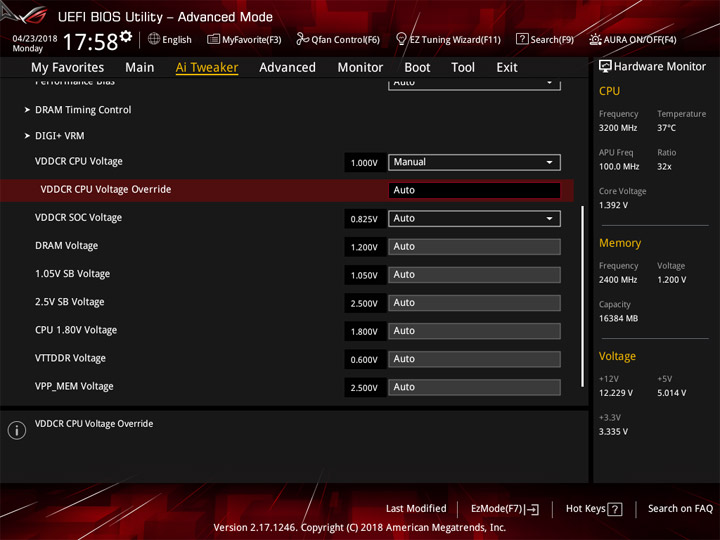Click the DRAM Voltage Auto field

click(474, 247)
